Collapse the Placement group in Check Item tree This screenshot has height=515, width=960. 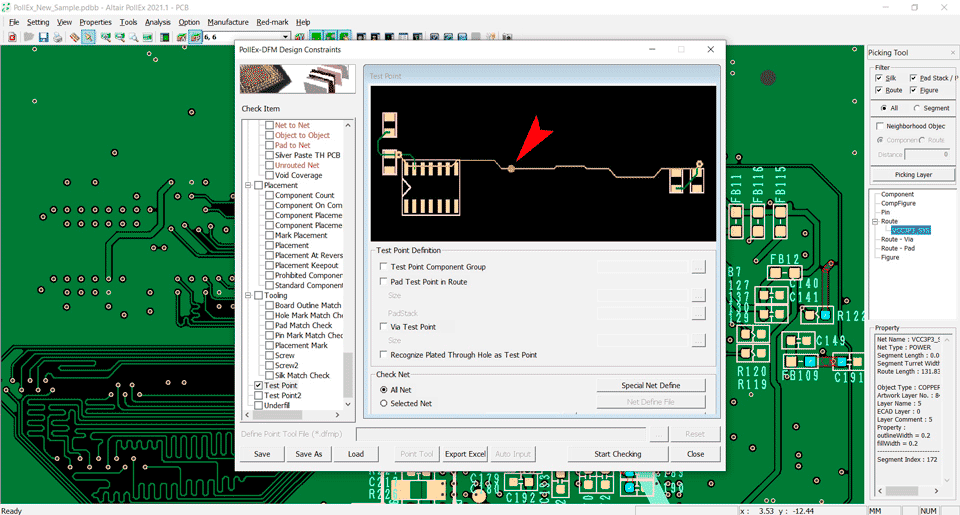(249, 185)
